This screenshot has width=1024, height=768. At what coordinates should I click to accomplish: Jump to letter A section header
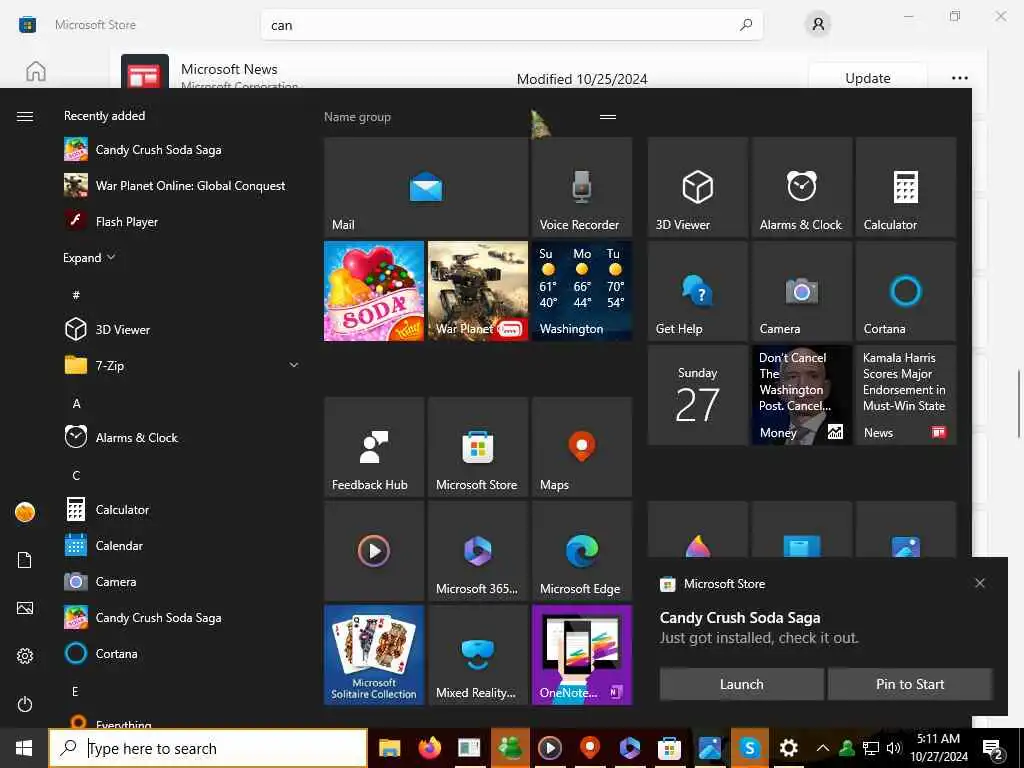[x=76, y=404]
